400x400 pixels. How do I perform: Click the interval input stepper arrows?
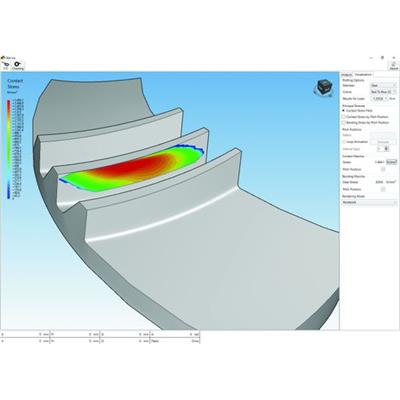387,149
